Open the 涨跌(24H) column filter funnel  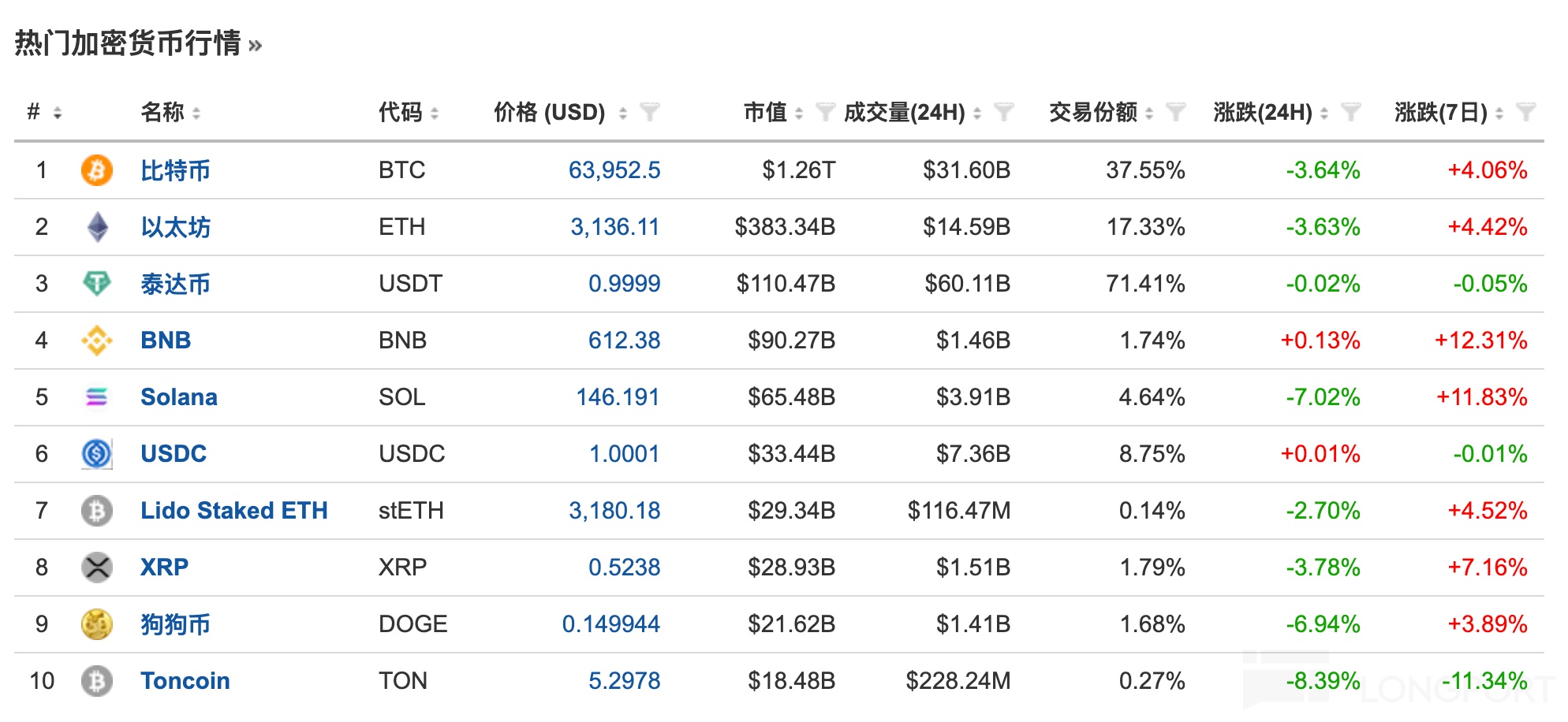click(x=1350, y=113)
